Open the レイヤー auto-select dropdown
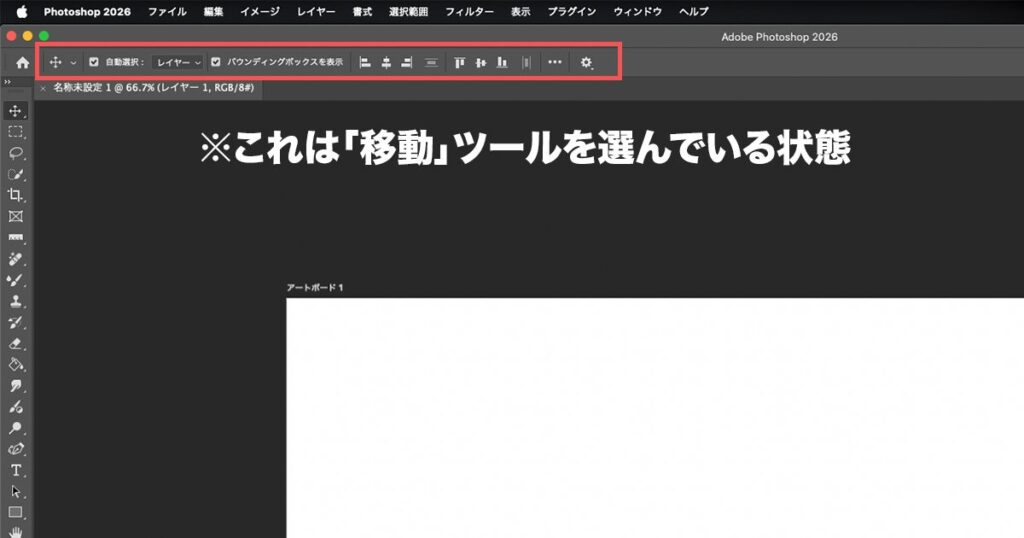The height and width of the screenshot is (538, 1024). point(178,62)
